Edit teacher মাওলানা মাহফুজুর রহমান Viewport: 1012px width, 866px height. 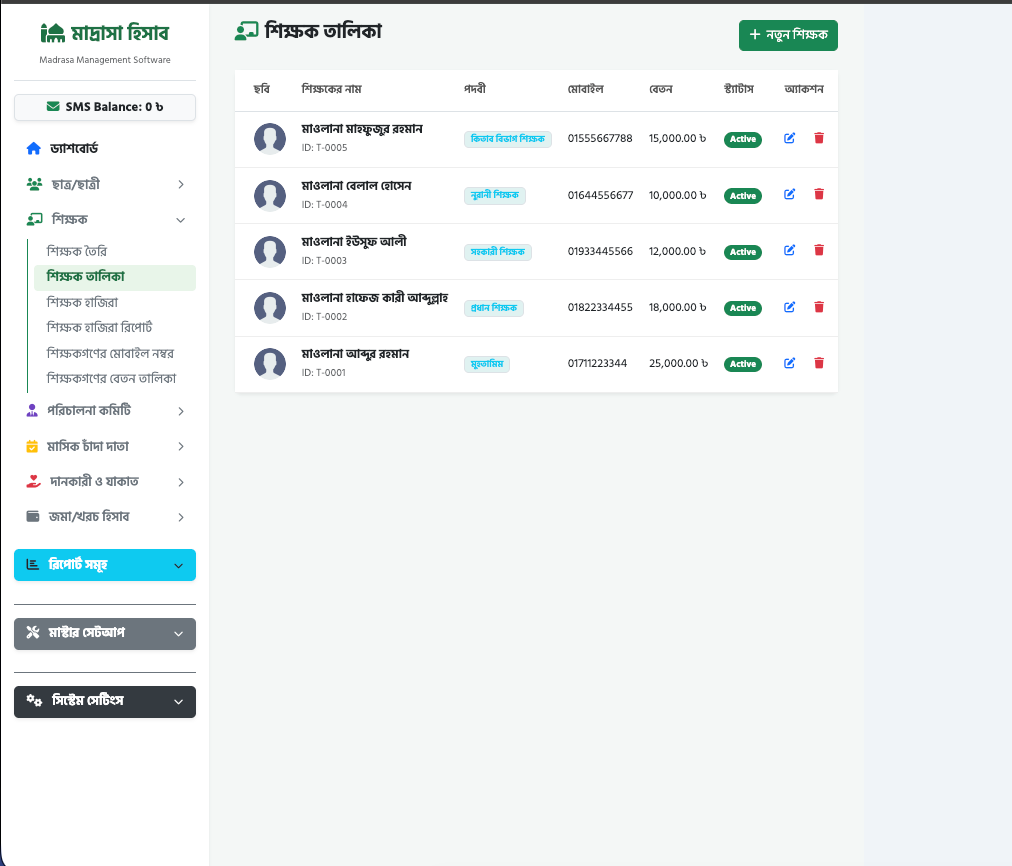point(789,138)
